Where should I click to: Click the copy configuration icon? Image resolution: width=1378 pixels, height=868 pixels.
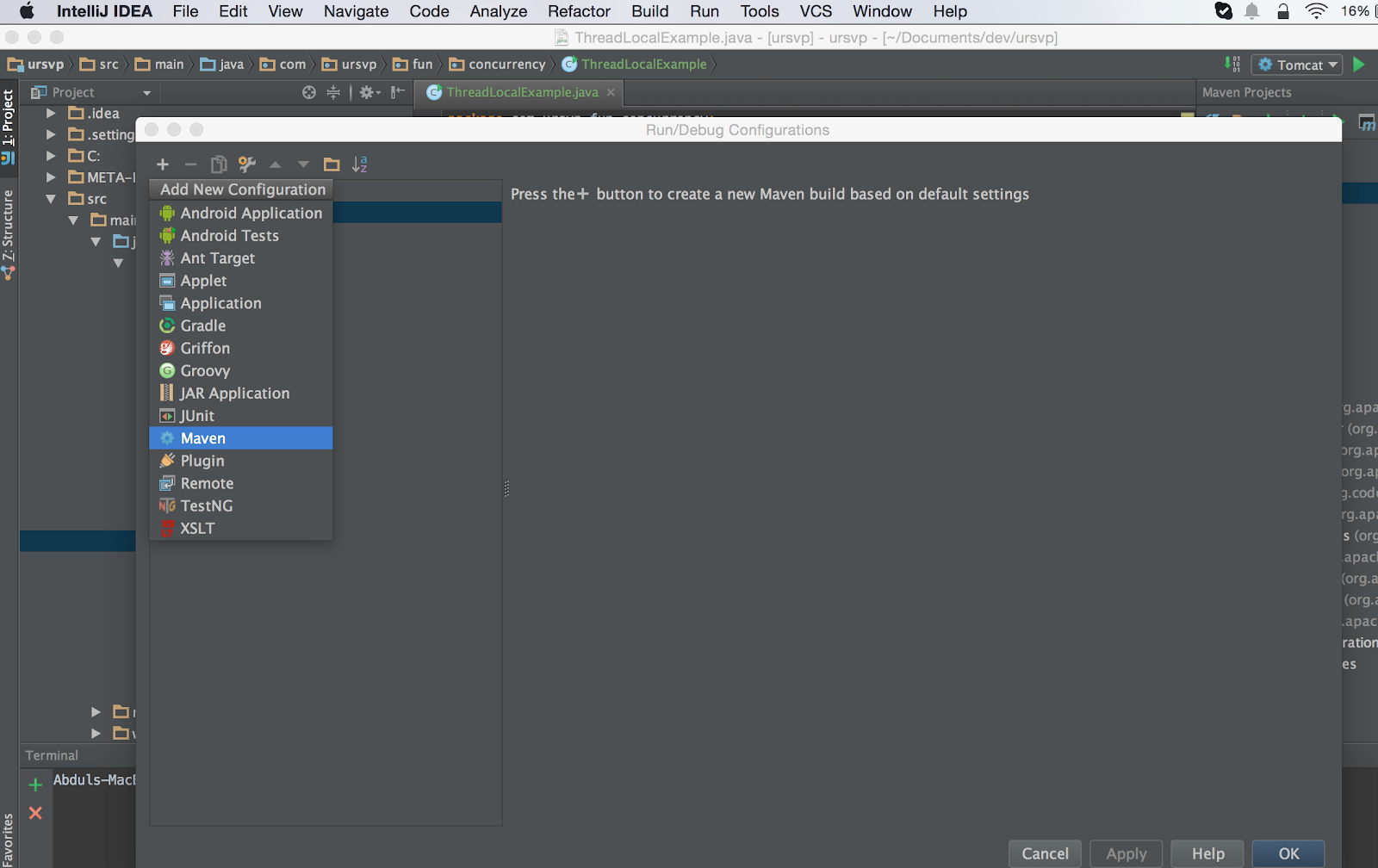[x=219, y=164]
